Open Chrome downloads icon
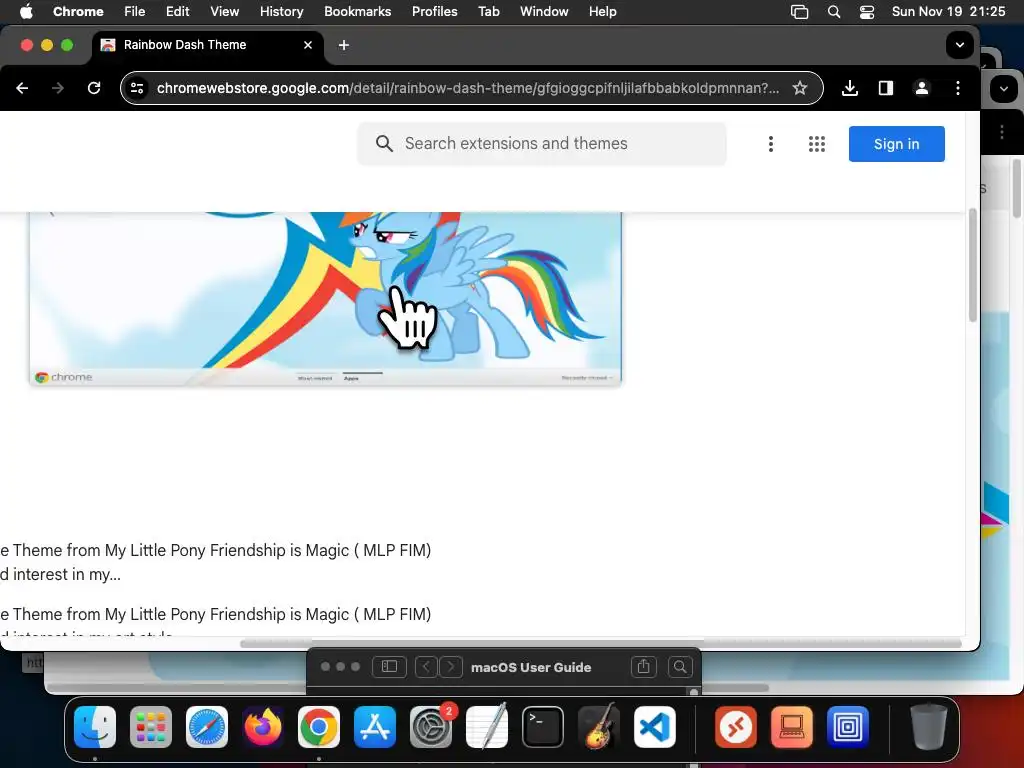The width and height of the screenshot is (1024, 768). (x=850, y=88)
